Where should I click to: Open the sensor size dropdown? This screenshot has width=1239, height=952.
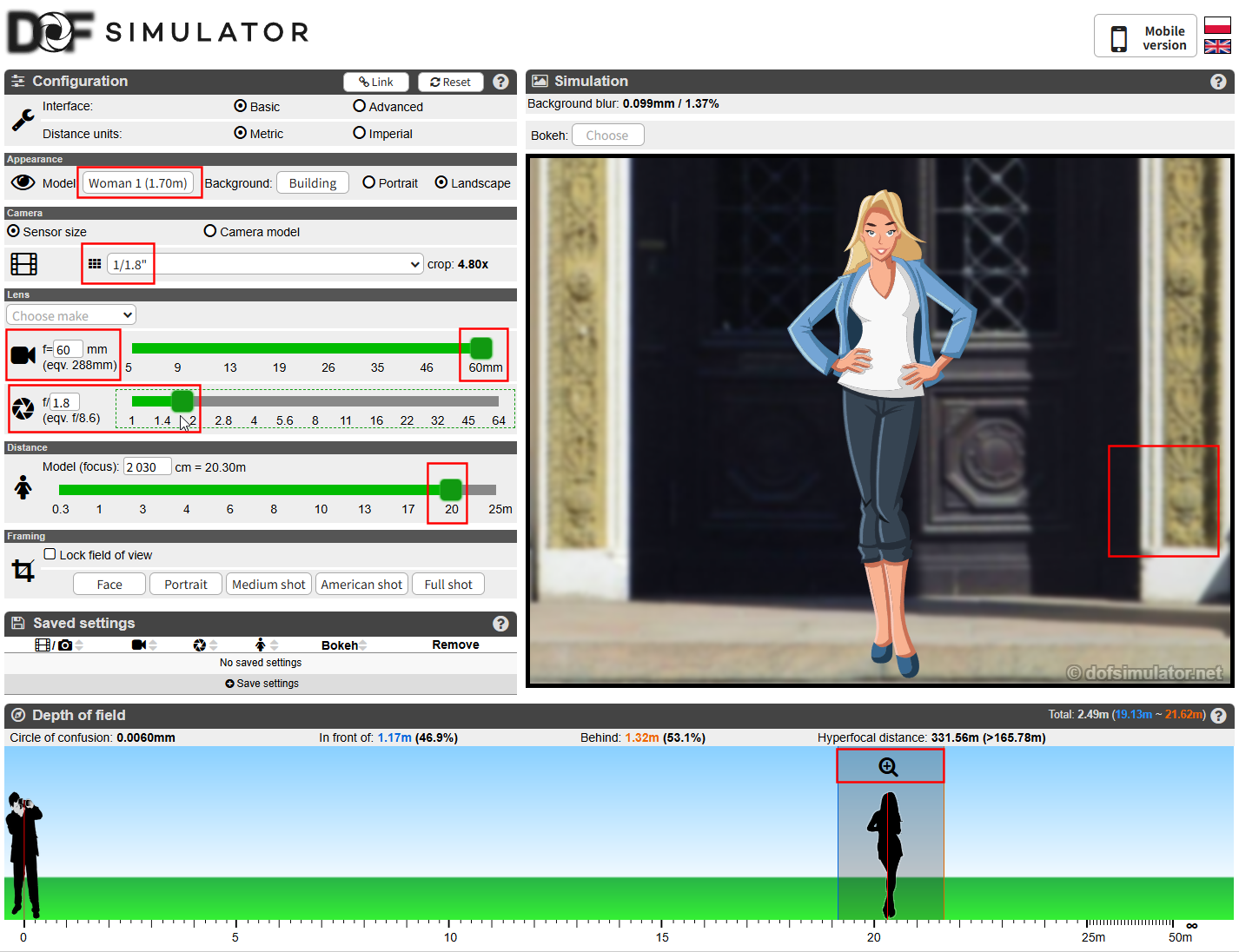(x=265, y=264)
